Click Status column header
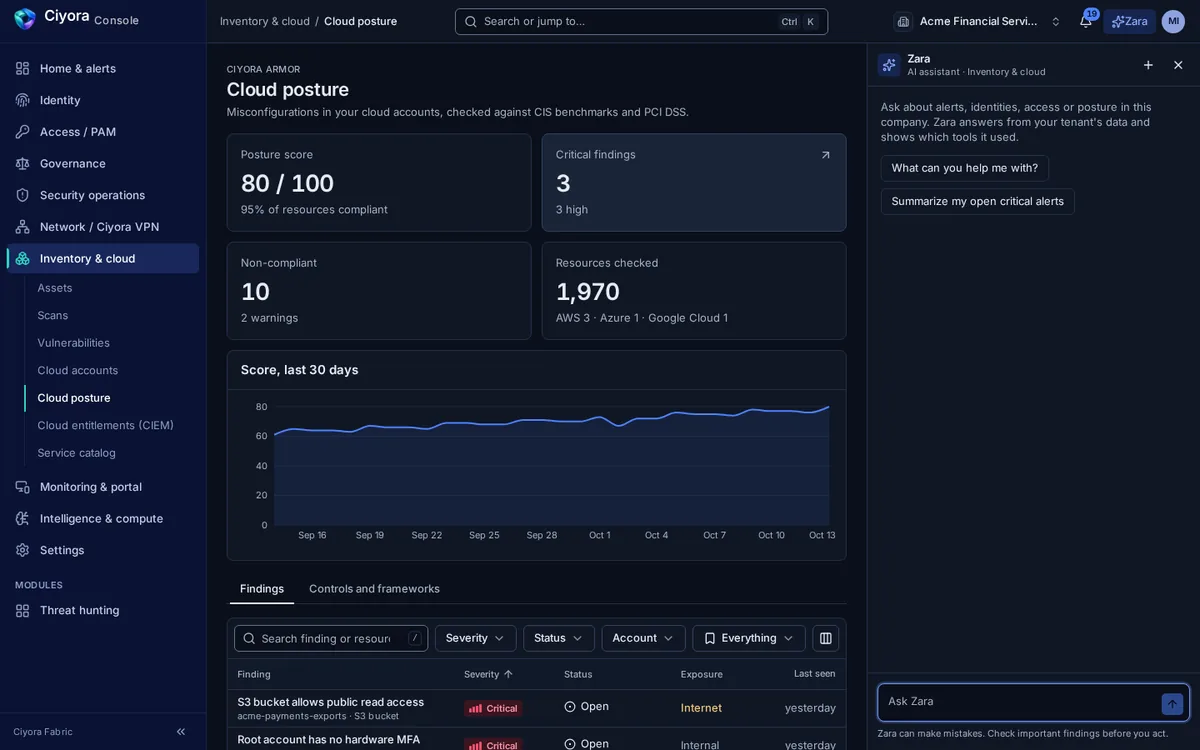Viewport: 1200px width, 750px height. 578,674
